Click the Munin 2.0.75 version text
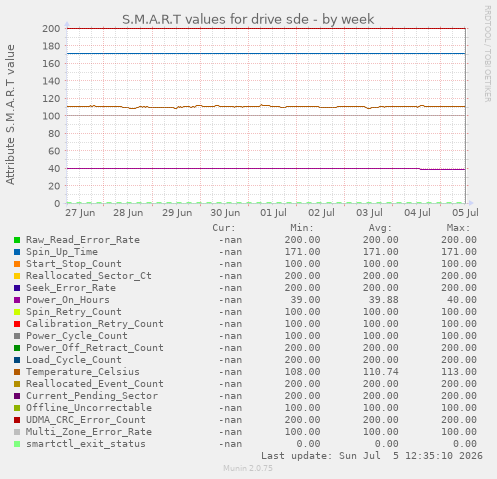The image size is (497, 479). [x=248, y=468]
